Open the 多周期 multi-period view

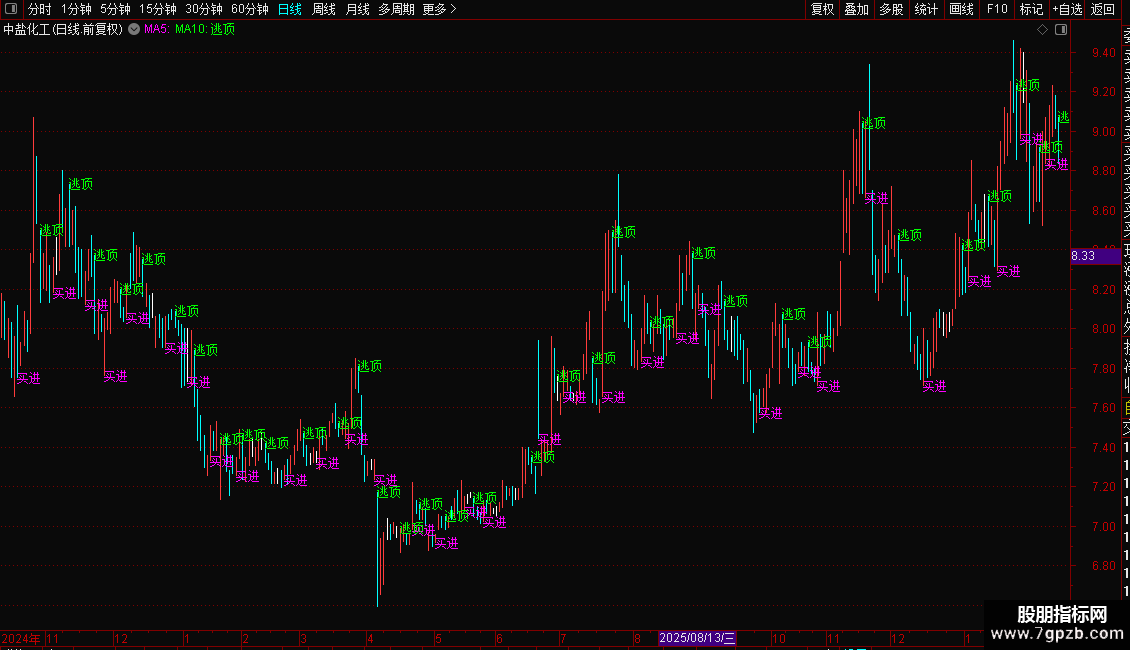point(396,9)
